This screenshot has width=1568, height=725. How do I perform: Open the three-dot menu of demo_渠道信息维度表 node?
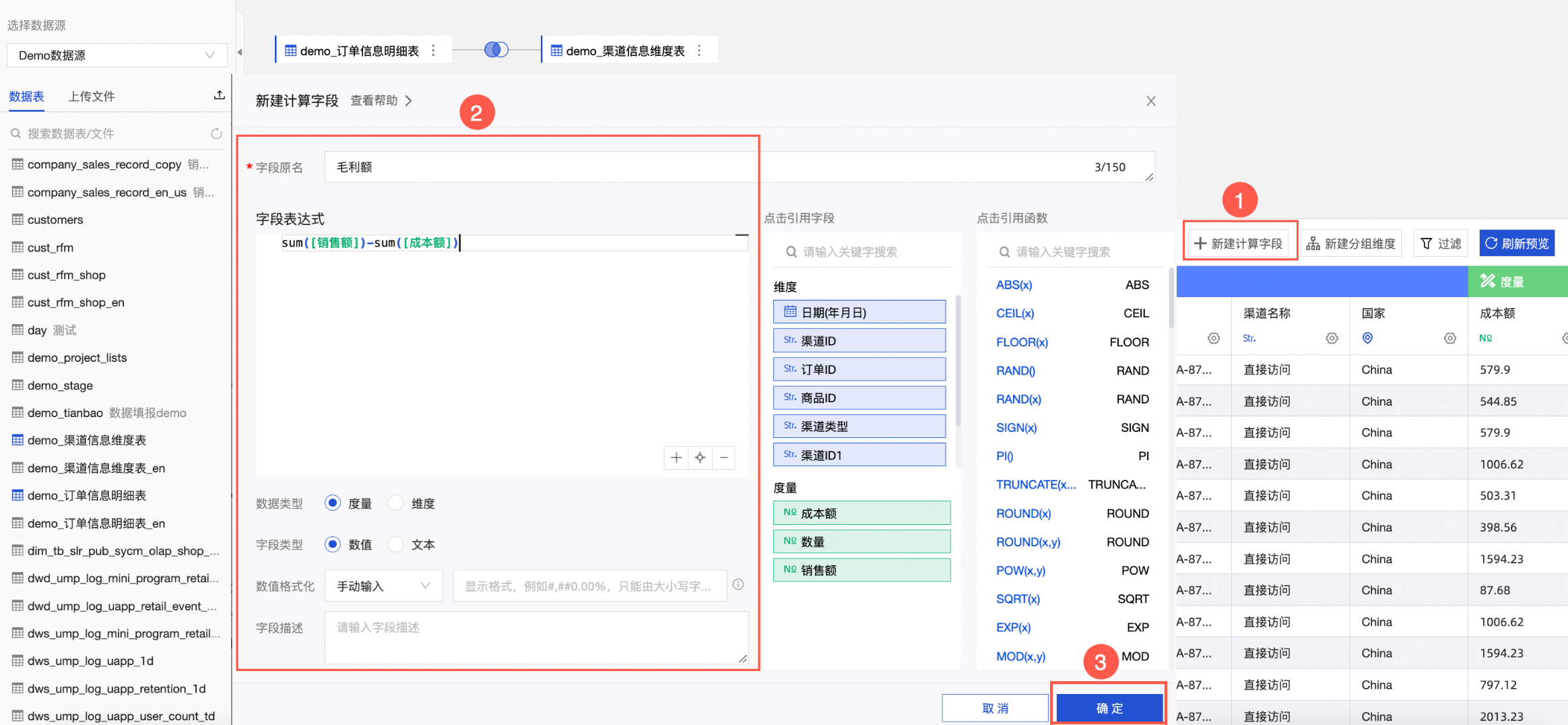coord(699,51)
